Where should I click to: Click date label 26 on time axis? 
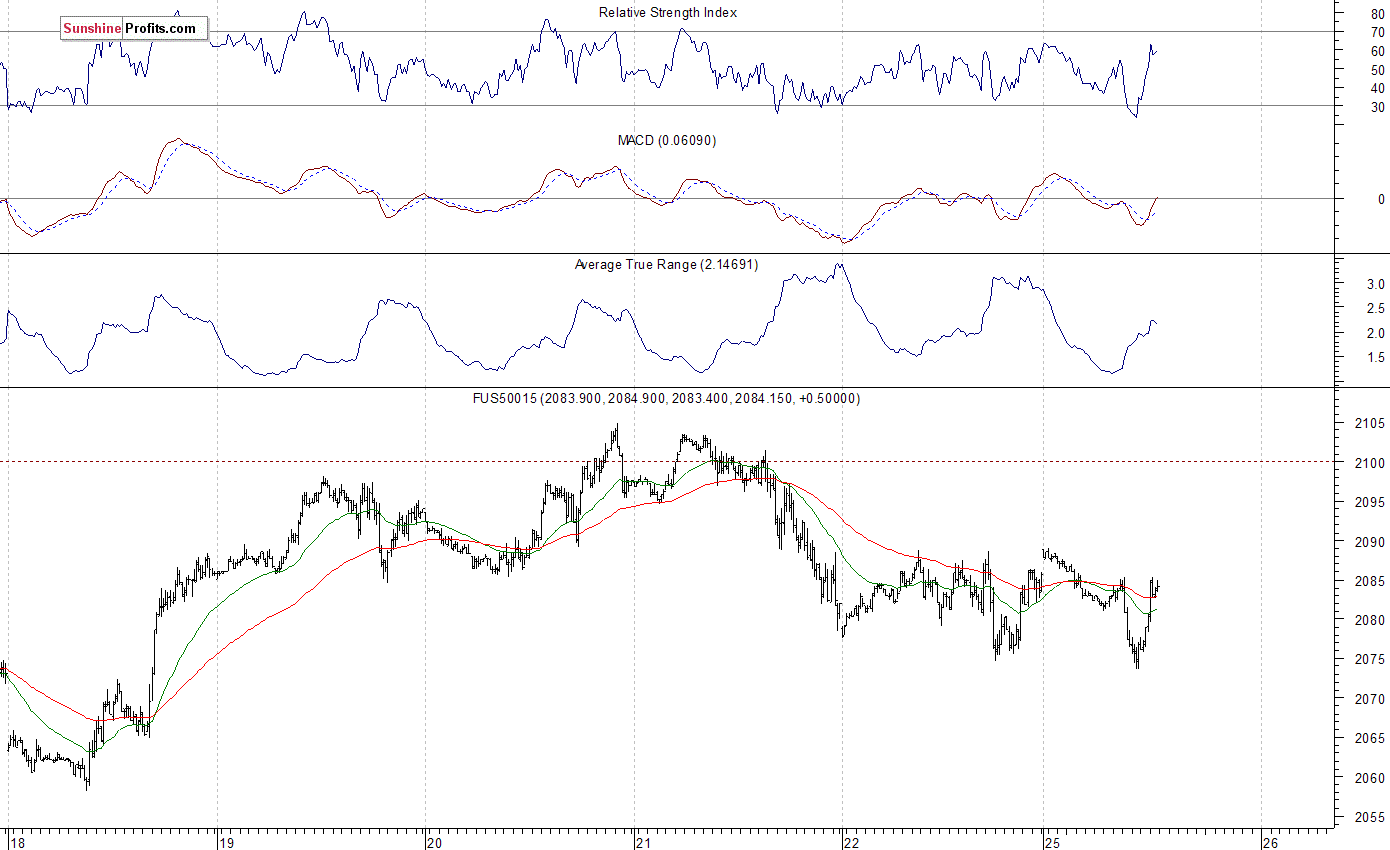click(x=1270, y=842)
